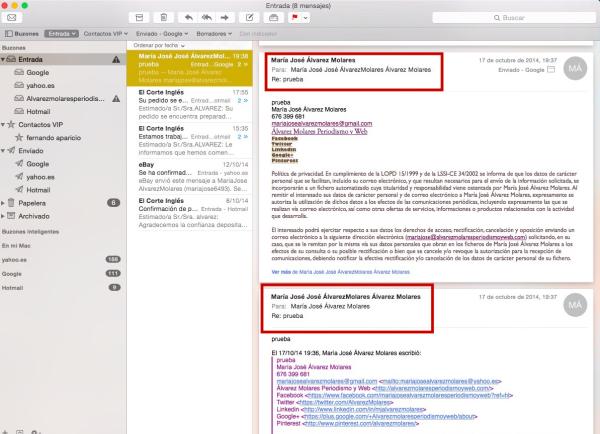Viewport: 600px width, 434px height.
Task: Click the Buscar search field
Action: [x=514, y=18]
